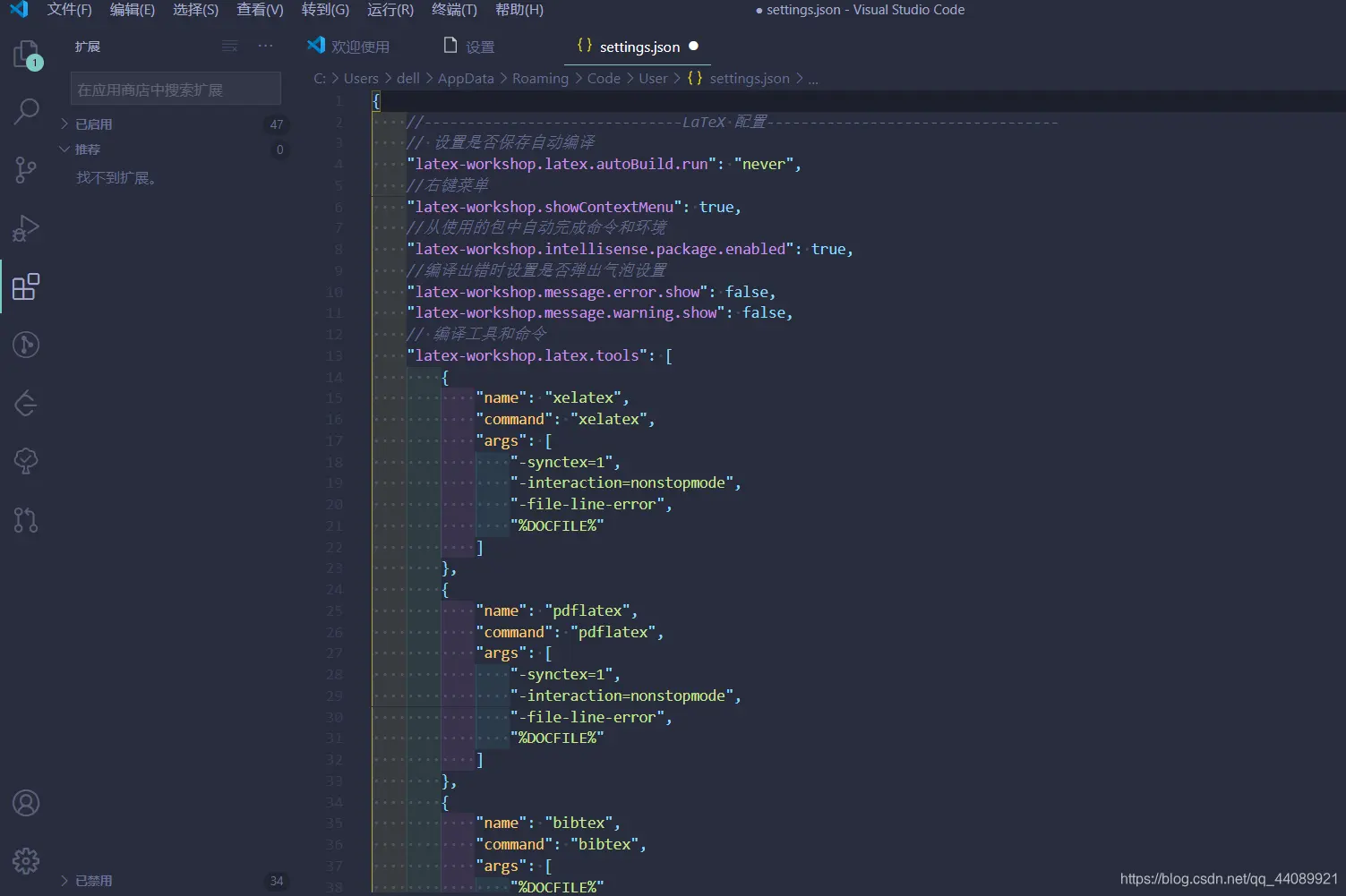1346x896 pixels.
Task: Open the Run and Debug view
Action: click(26, 228)
